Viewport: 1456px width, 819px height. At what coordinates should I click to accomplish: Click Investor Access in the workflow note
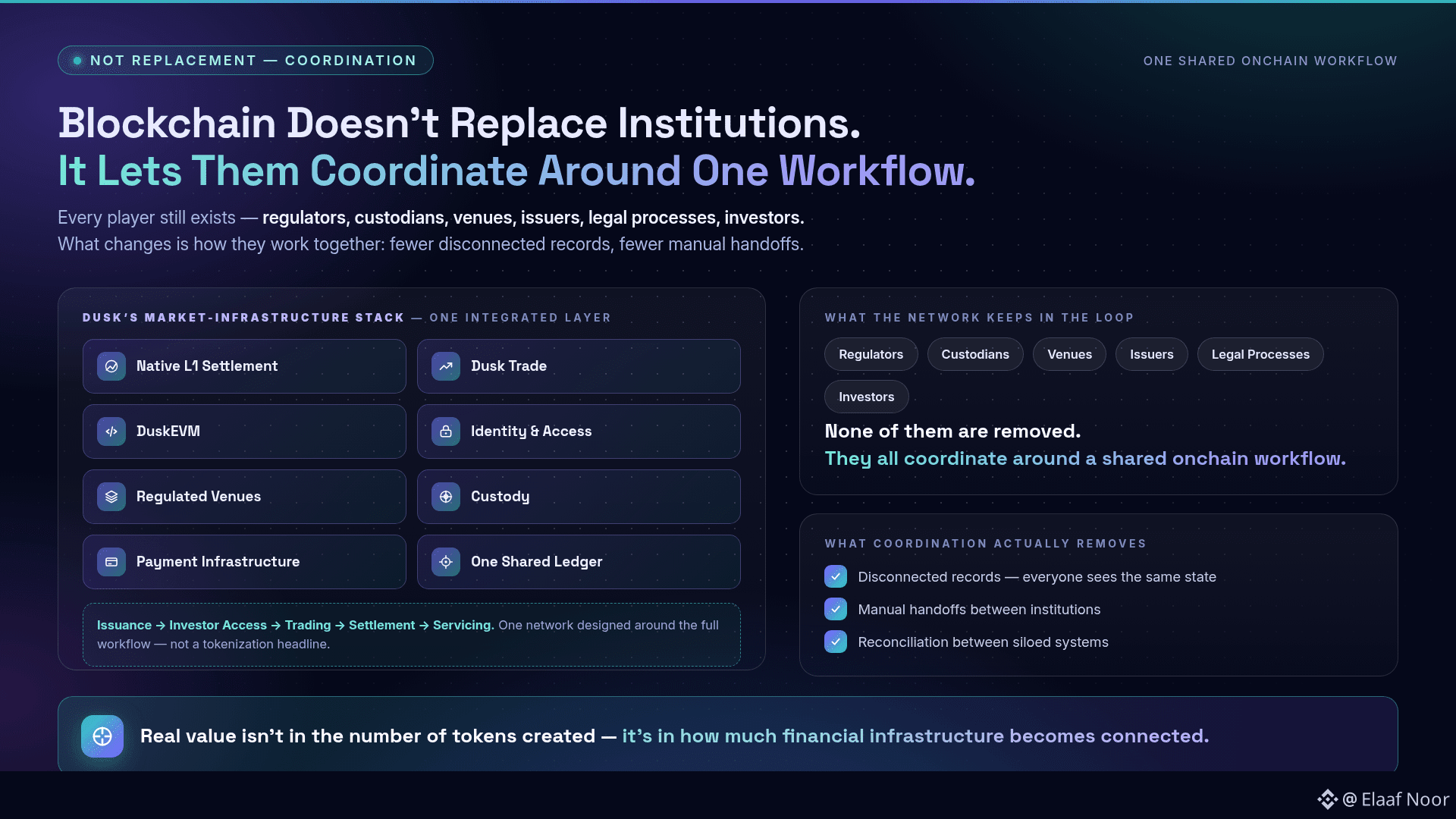click(x=218, y=625)
